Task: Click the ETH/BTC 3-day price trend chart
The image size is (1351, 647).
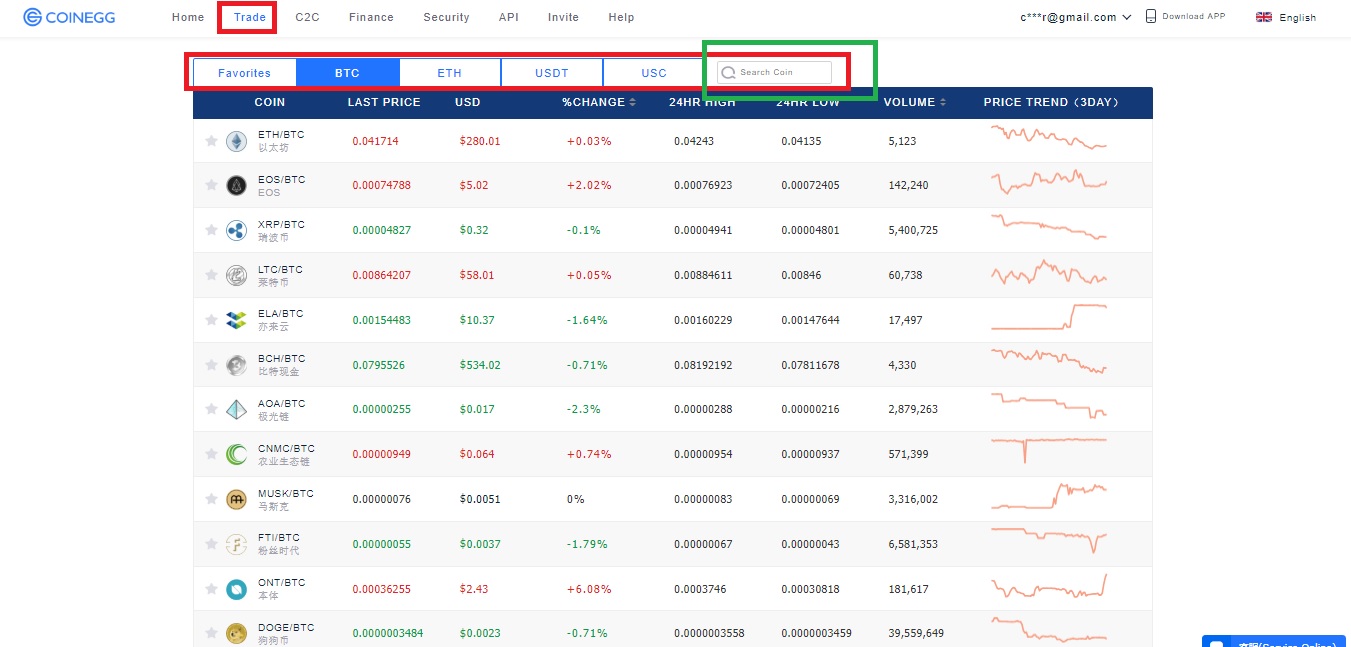Action: tap(1049, 137)
